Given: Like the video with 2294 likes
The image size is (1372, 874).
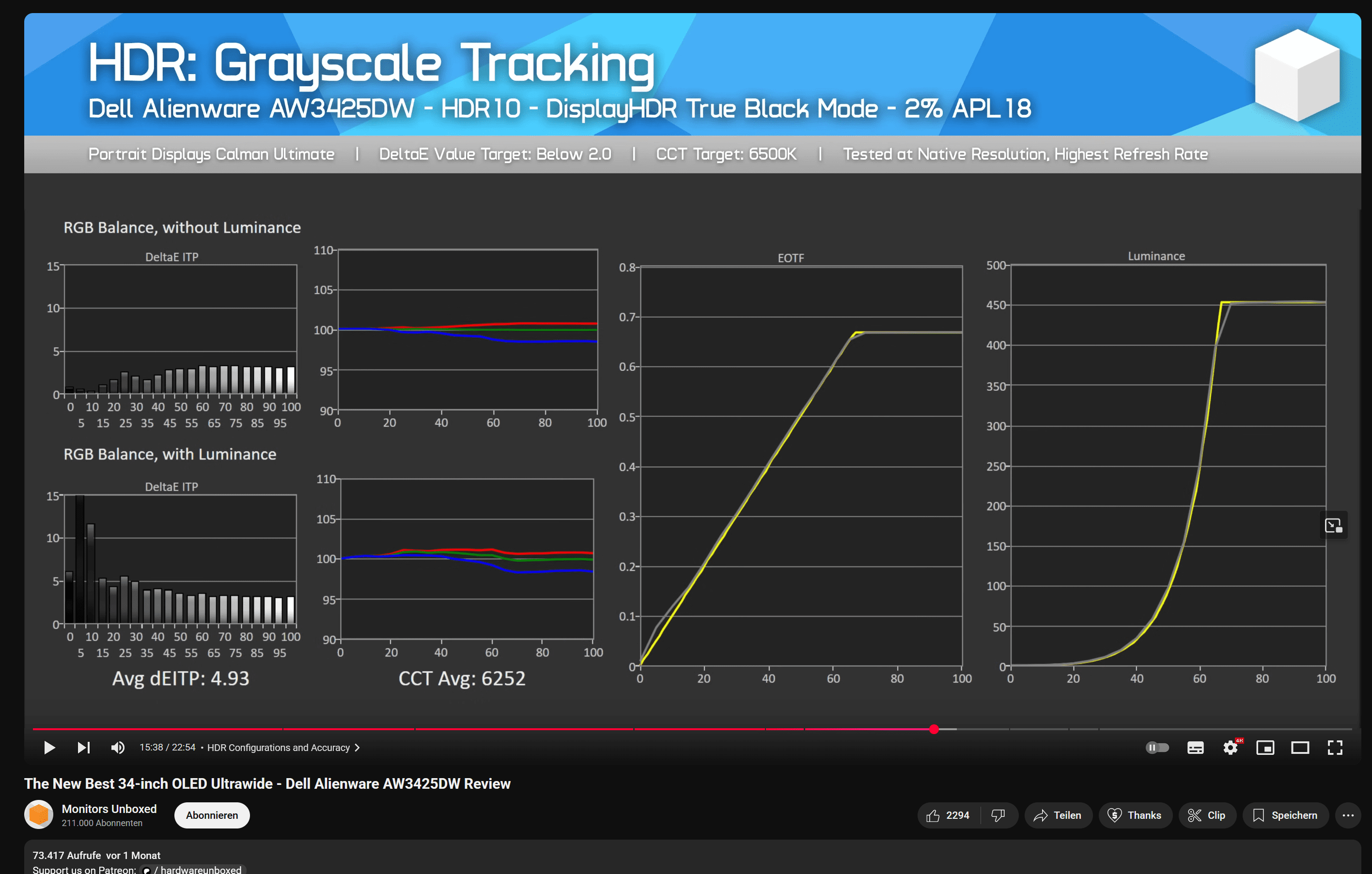Looking at the screenshot, I should pyautogui.click(x=949, y=815).
